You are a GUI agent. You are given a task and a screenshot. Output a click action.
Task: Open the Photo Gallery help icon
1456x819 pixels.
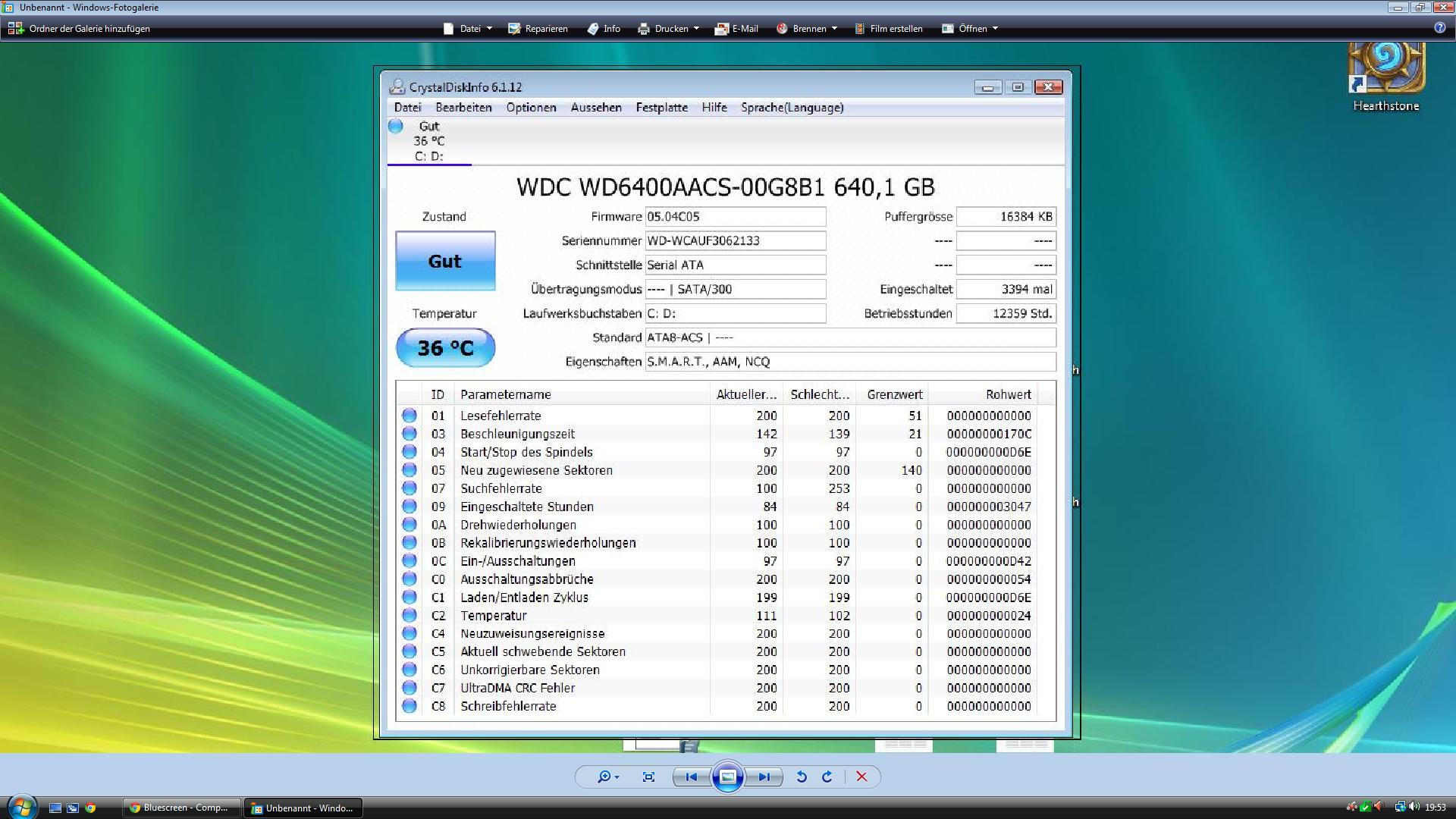tap(1439, 28)
